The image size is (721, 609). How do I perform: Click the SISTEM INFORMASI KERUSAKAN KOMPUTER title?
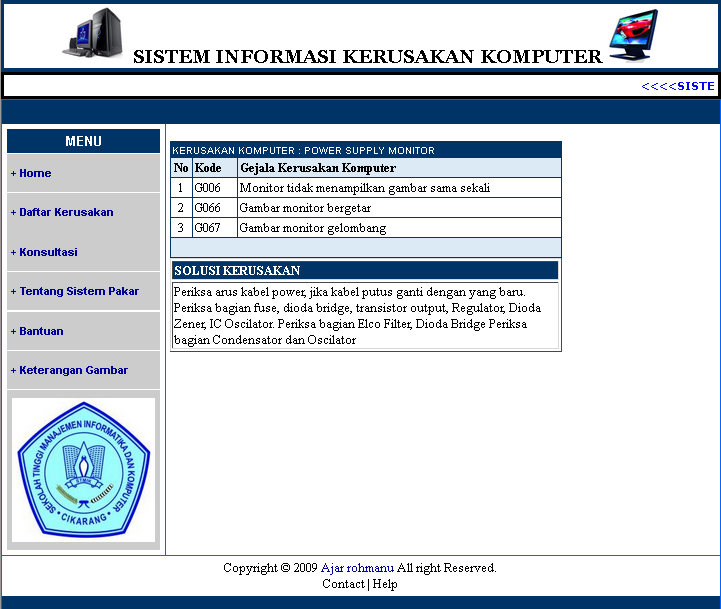pyautogui.click(x=367, y=57)
